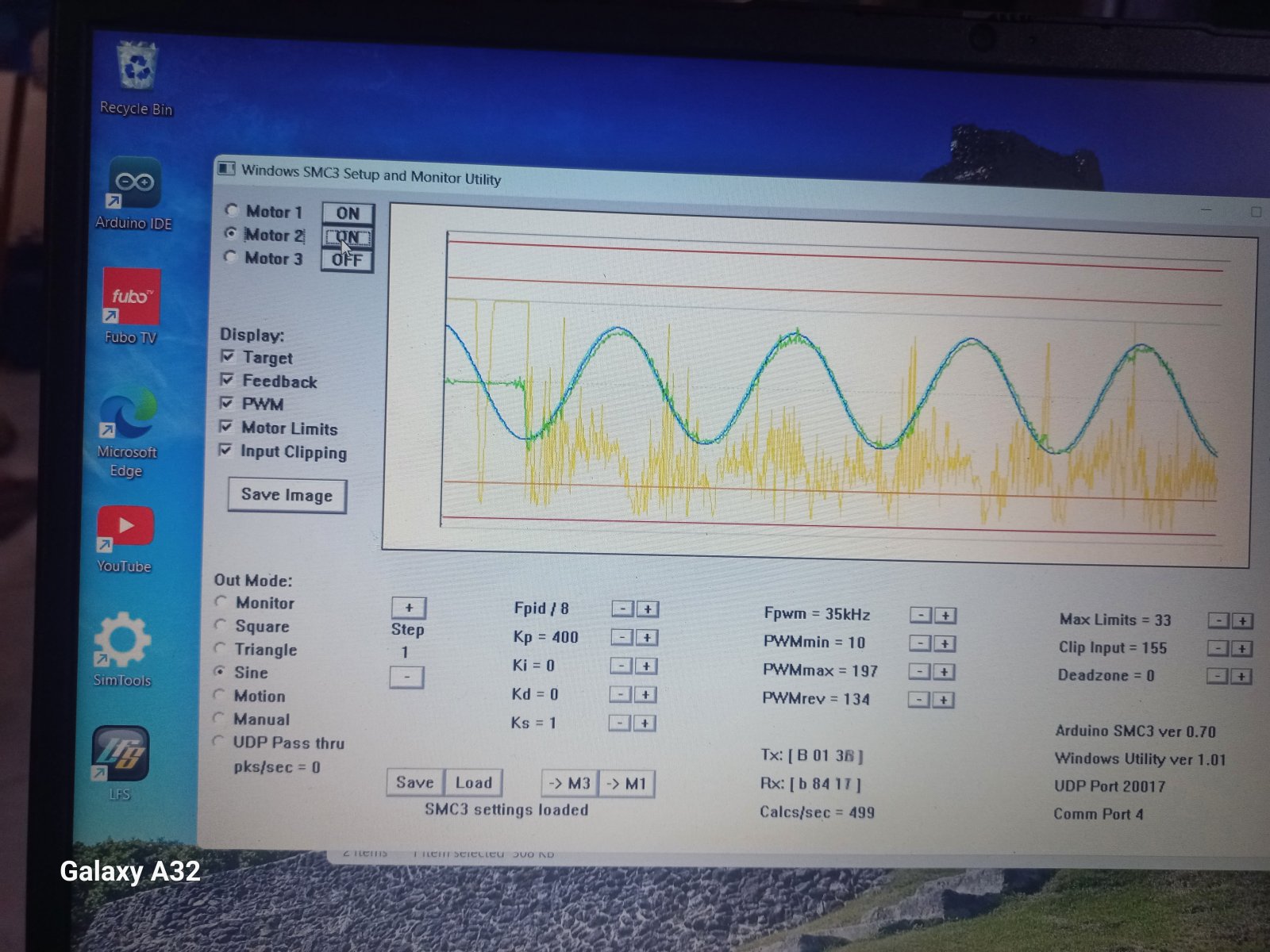The height and width of the screenshot is (952, 1270).
Task: Open the Arduino IDE desktop shortcut
Action: point(134,194)
